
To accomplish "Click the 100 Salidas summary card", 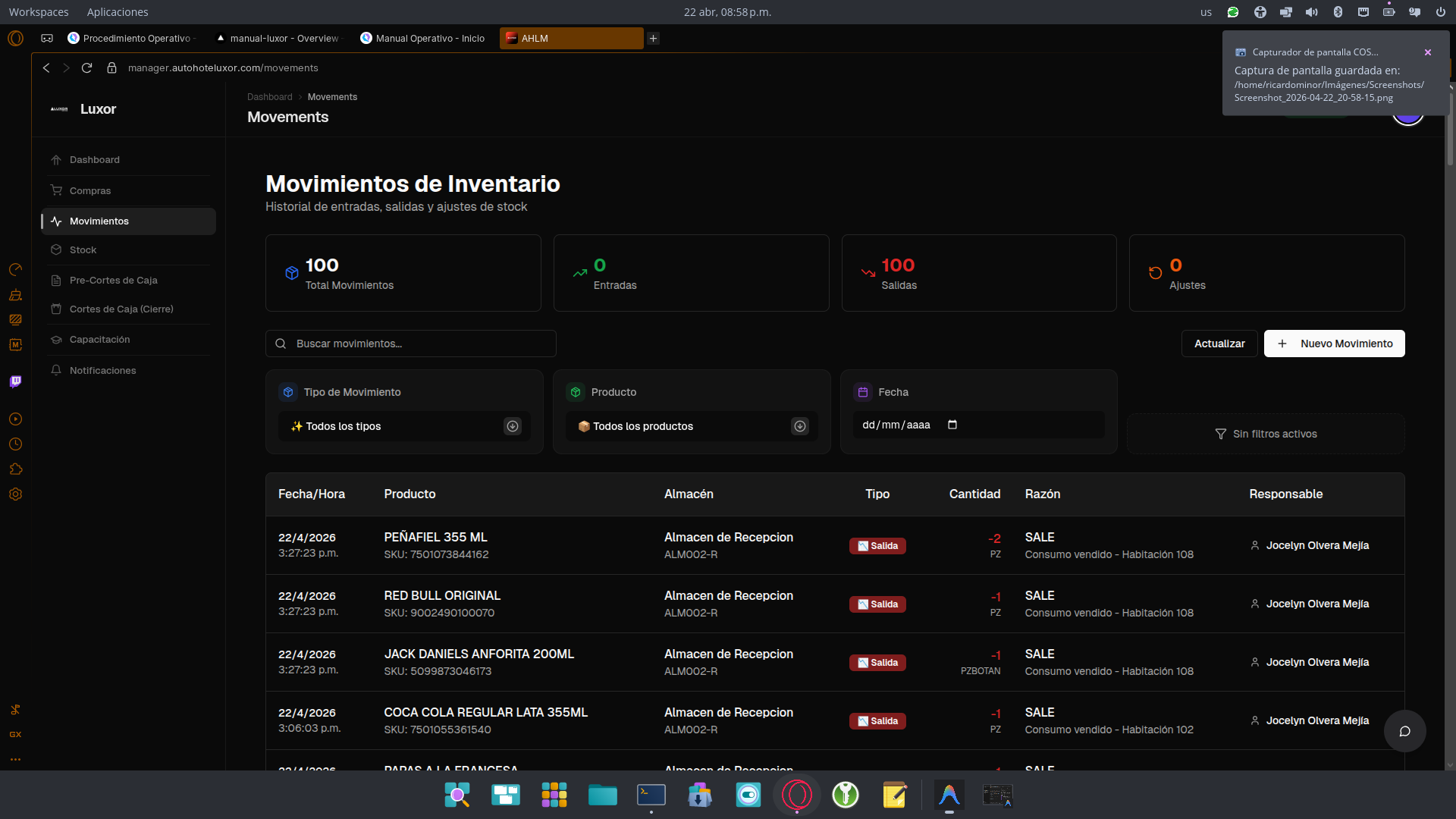I will click(979, 273).
